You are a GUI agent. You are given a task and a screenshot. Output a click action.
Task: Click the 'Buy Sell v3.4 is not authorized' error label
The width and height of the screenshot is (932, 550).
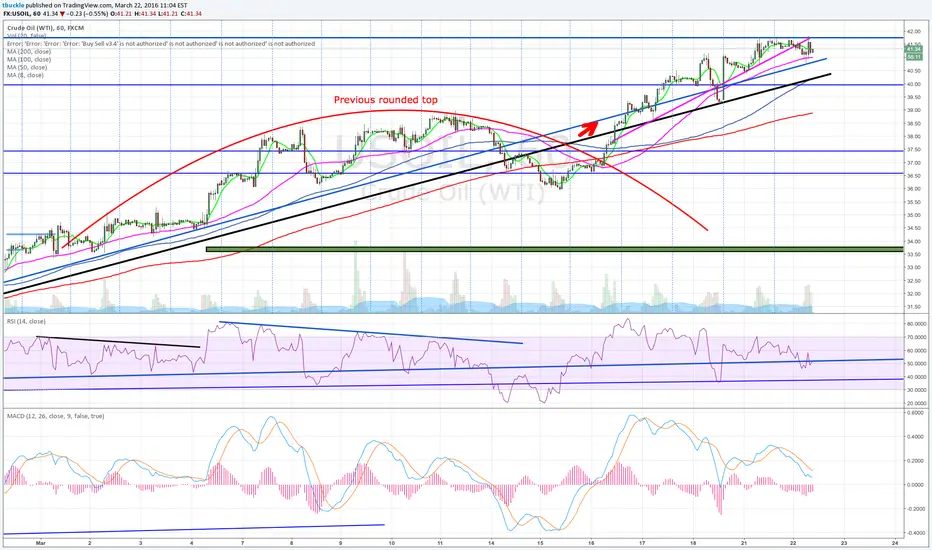pyautogui.click(x=160, y=43)
